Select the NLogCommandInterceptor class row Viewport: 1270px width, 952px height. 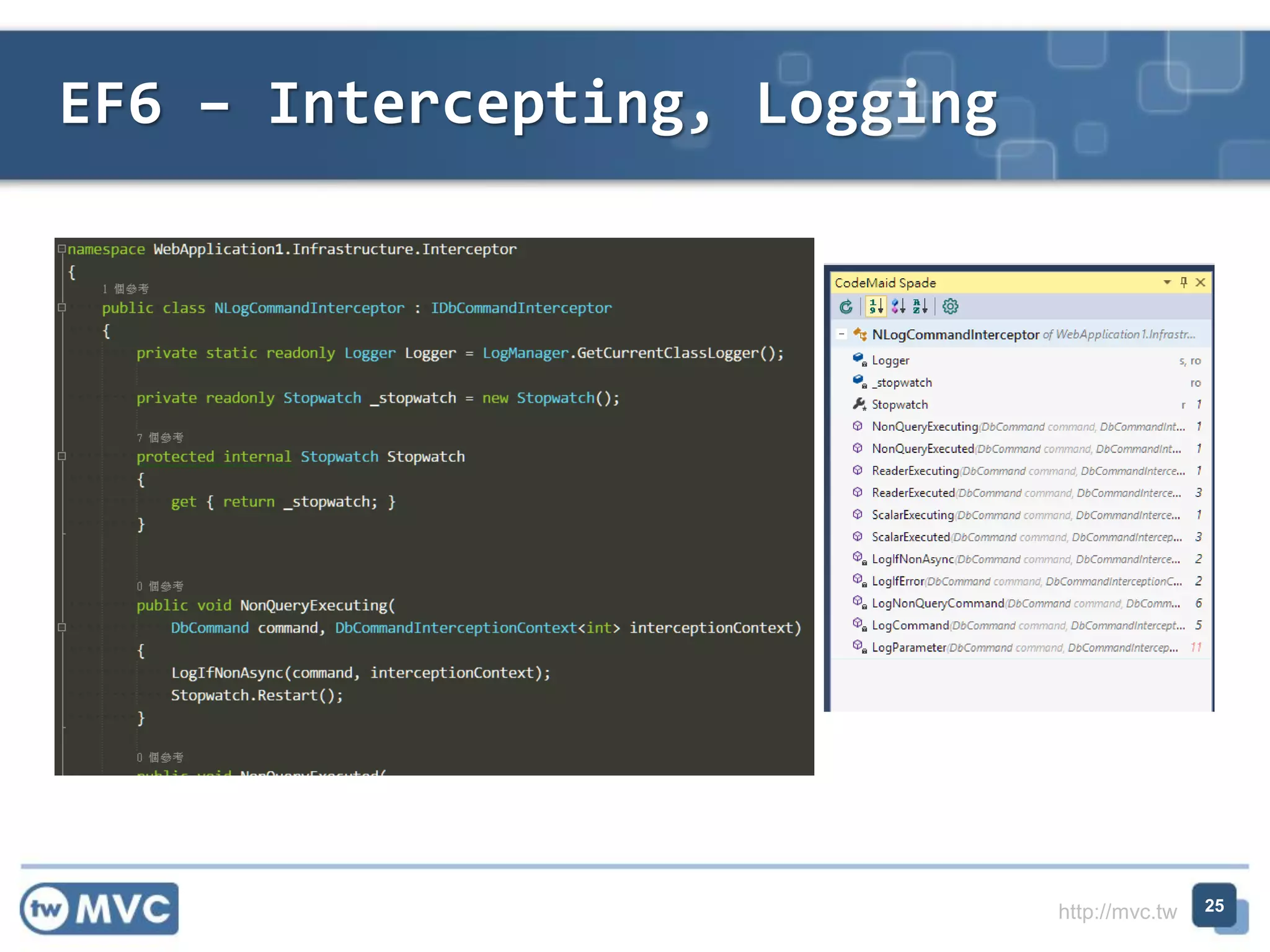1021,335
